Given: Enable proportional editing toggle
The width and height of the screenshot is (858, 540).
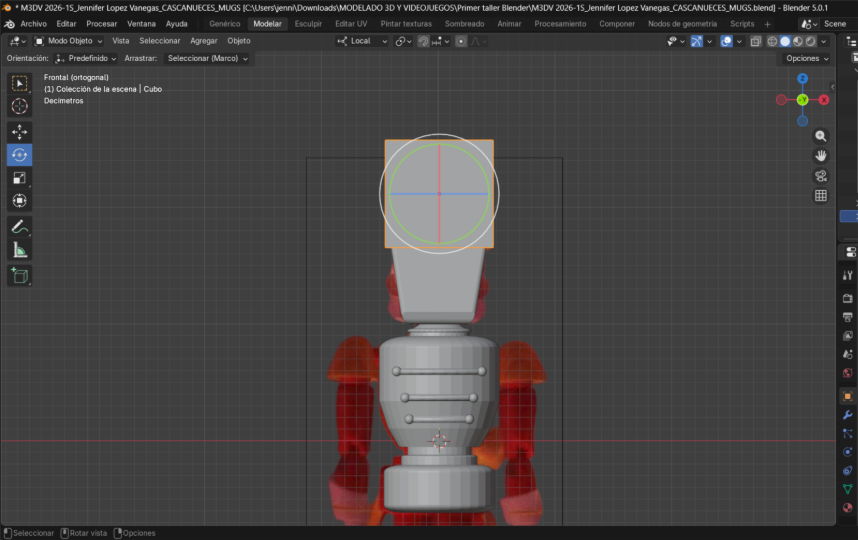Looking at the screenshot, I should [x=461, y=41].
